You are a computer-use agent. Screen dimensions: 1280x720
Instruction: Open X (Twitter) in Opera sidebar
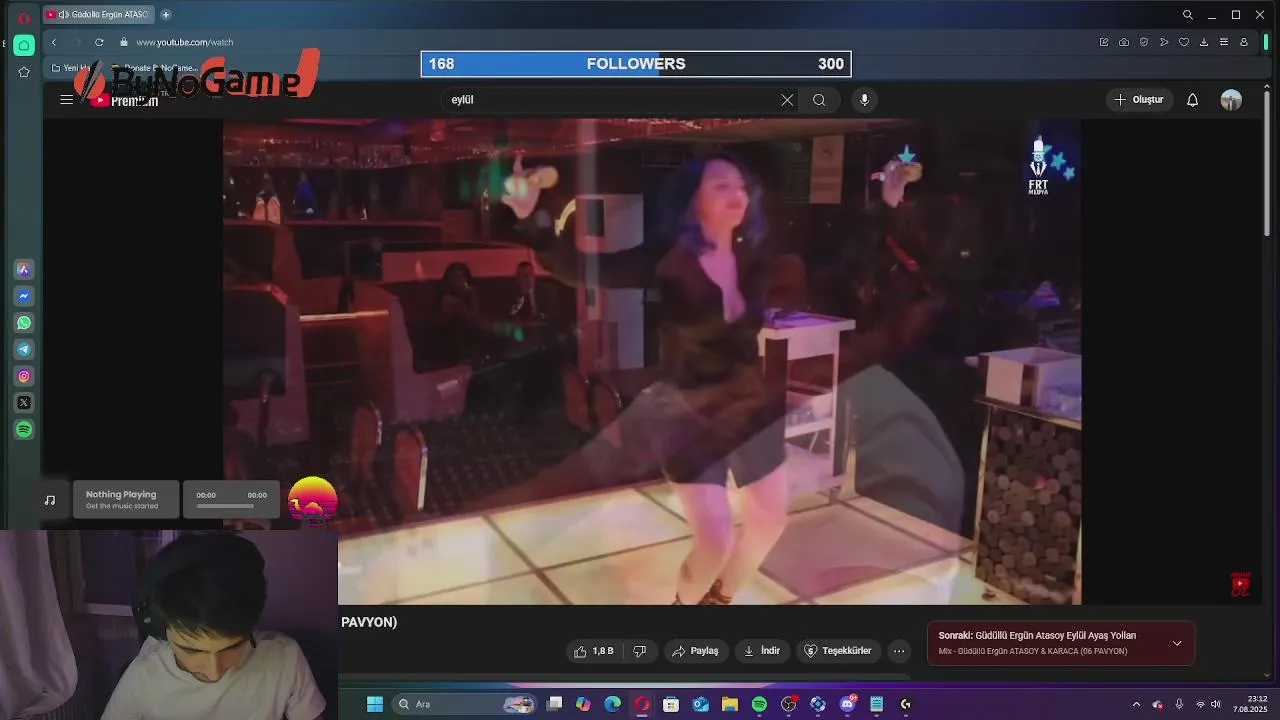point(24,403)
